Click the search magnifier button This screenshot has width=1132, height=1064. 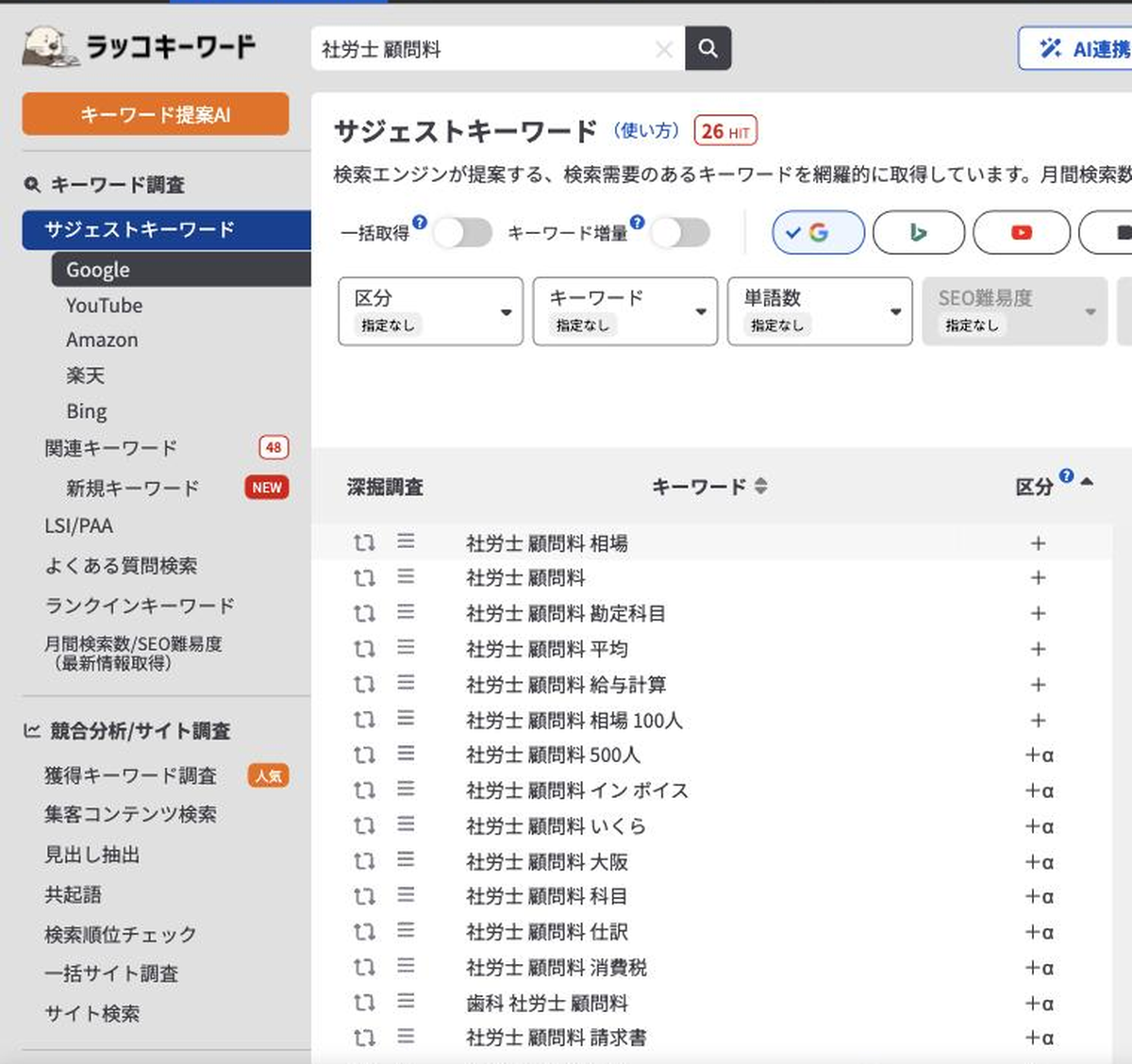coord(708,49)
